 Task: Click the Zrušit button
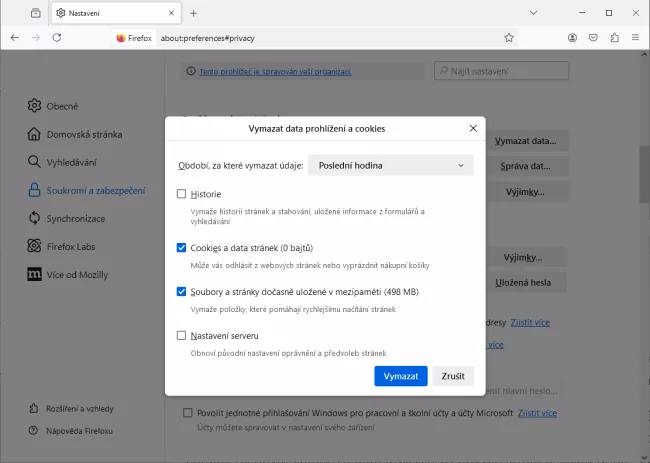(x=453, y=376)
